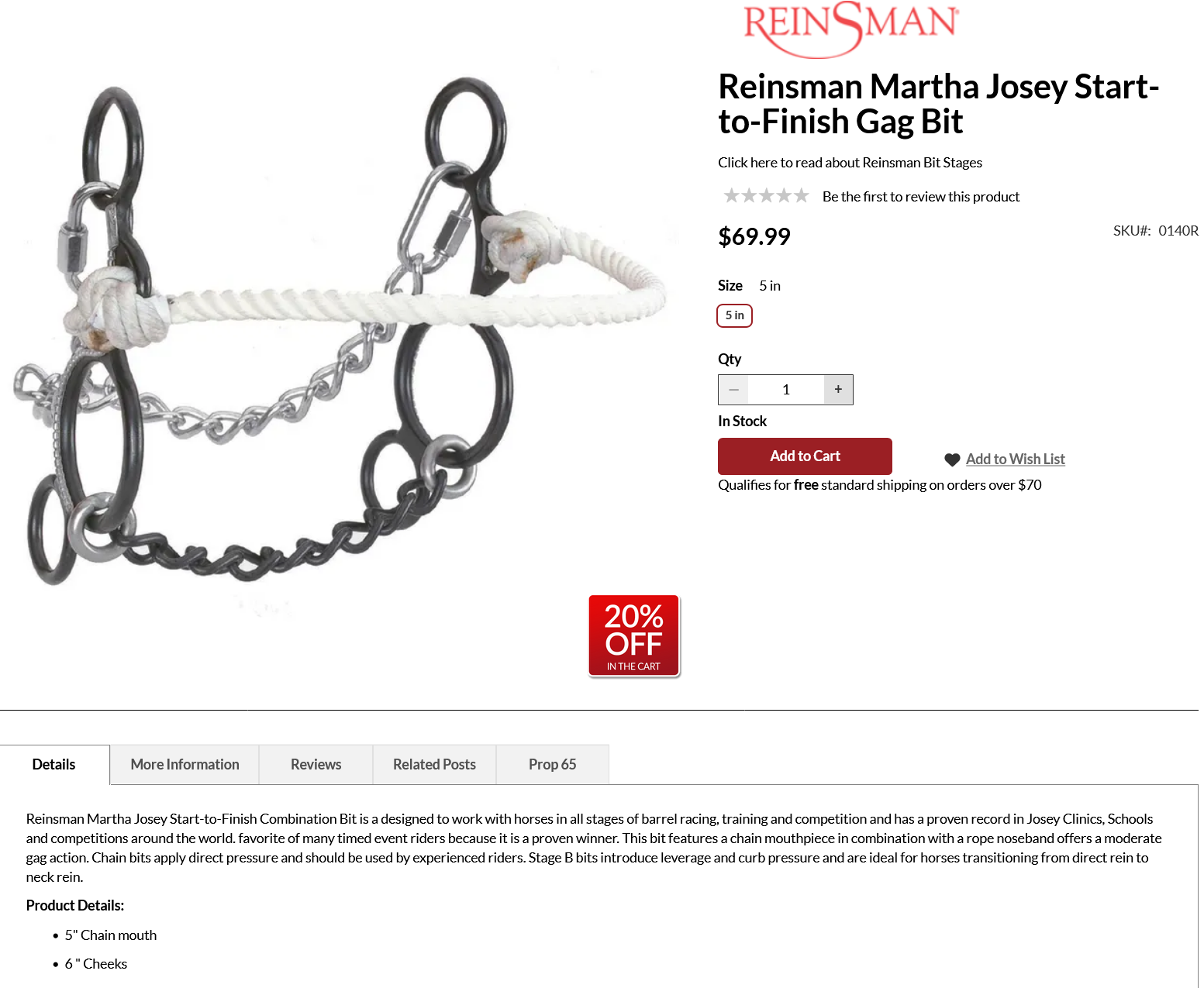Viewport: 1204px width, 988px height.
Task: Switch to the More Information tab
Action: tap(185, 765)
